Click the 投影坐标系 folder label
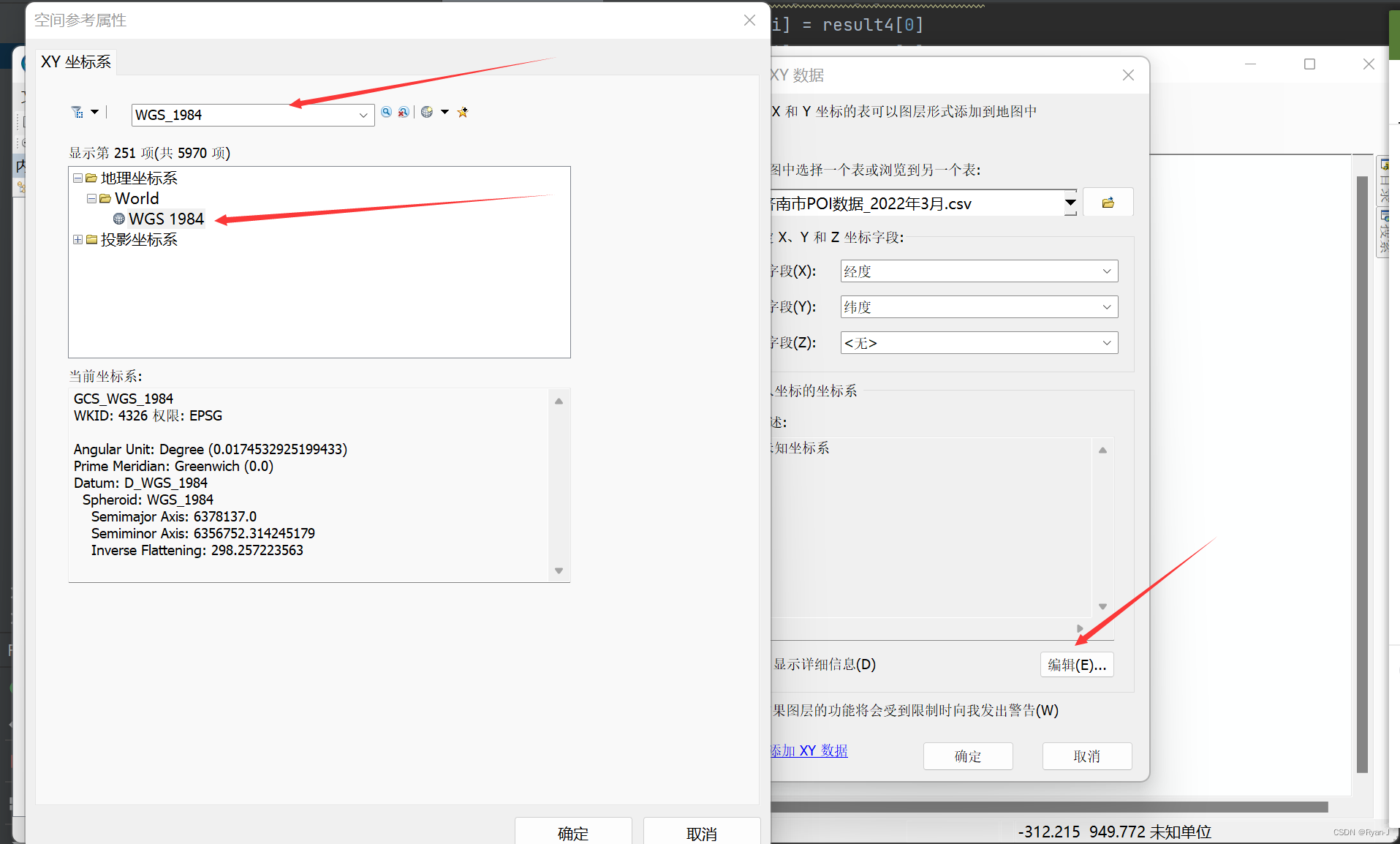This screenshot has width=1400, height=844. click(139, 239)
